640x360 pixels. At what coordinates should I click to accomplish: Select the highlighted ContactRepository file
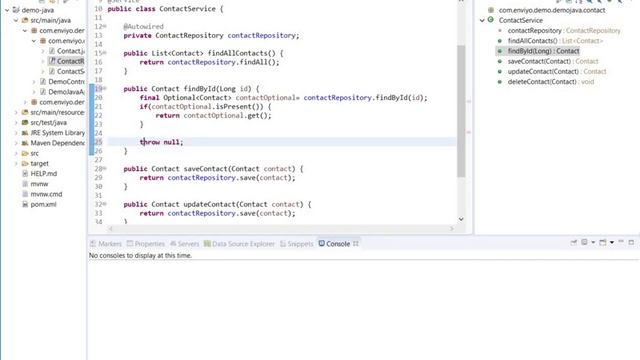coord(70,61)
